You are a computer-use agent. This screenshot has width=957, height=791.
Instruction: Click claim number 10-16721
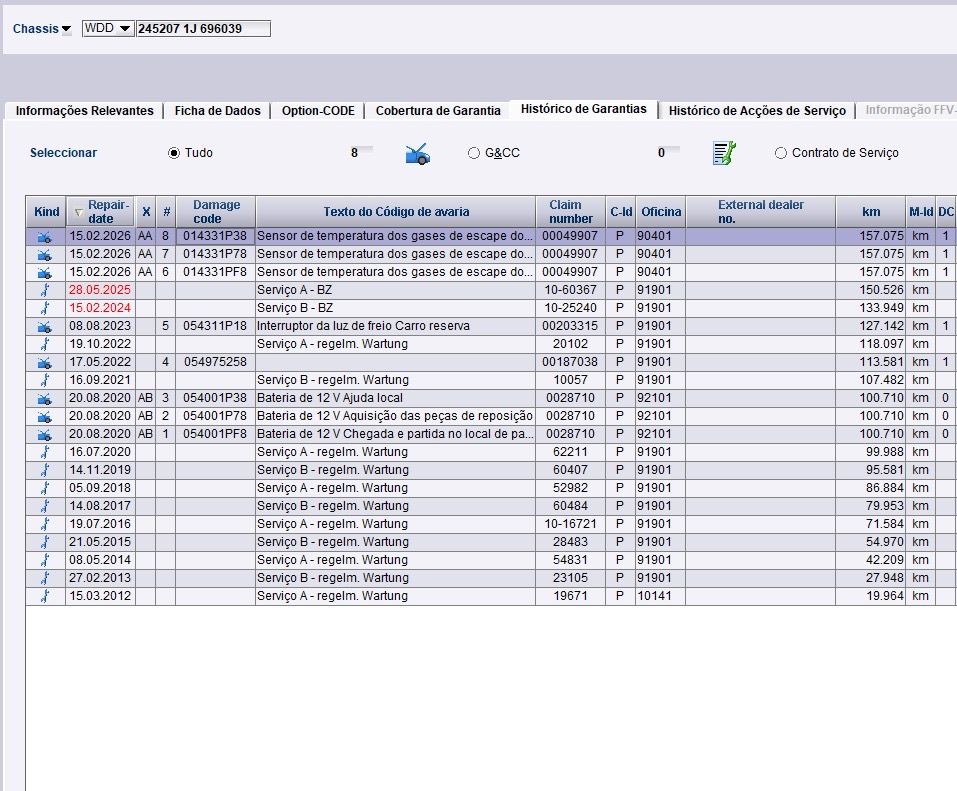point(570,524)
